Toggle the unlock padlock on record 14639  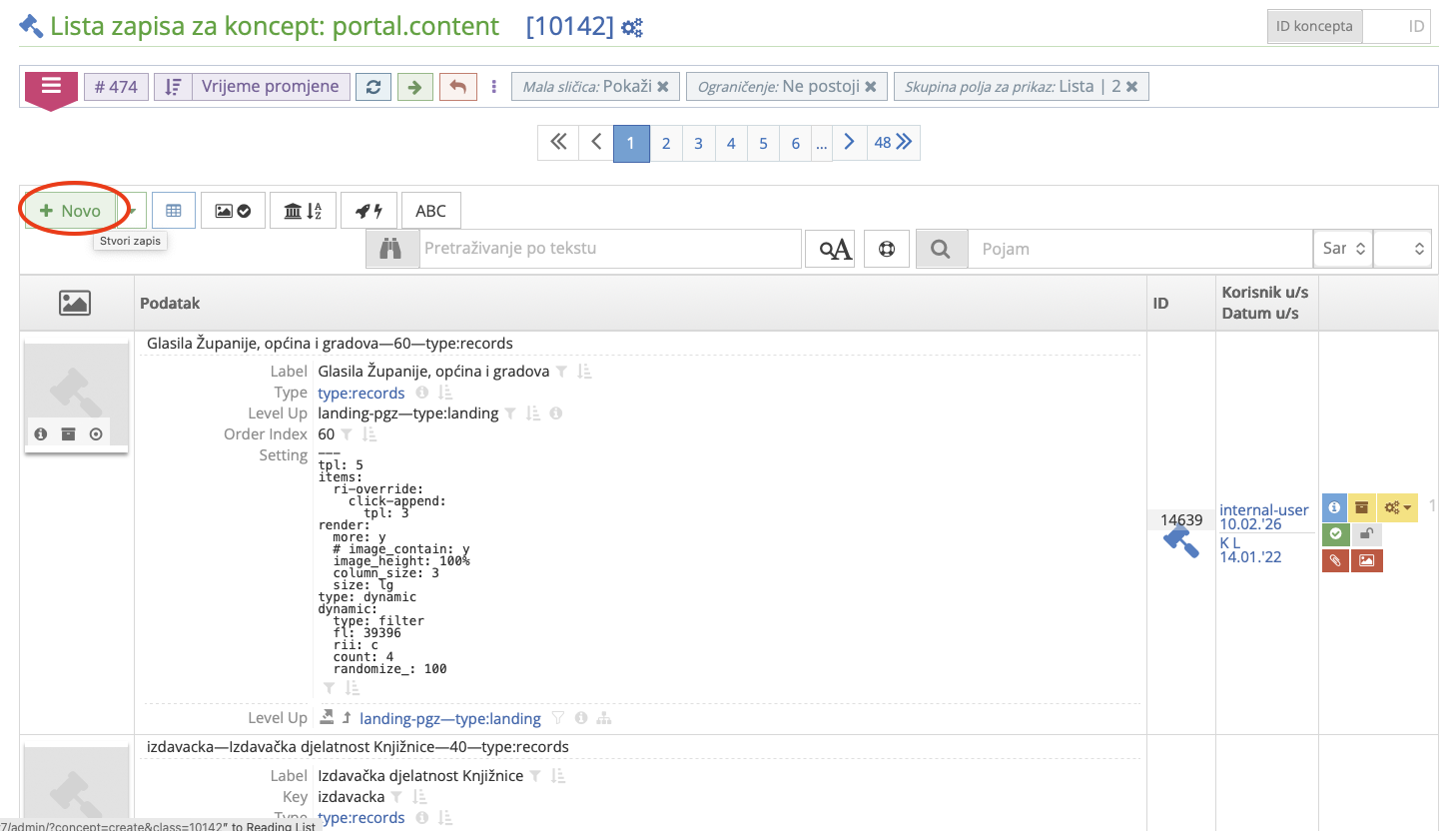tap(1366, 533)
